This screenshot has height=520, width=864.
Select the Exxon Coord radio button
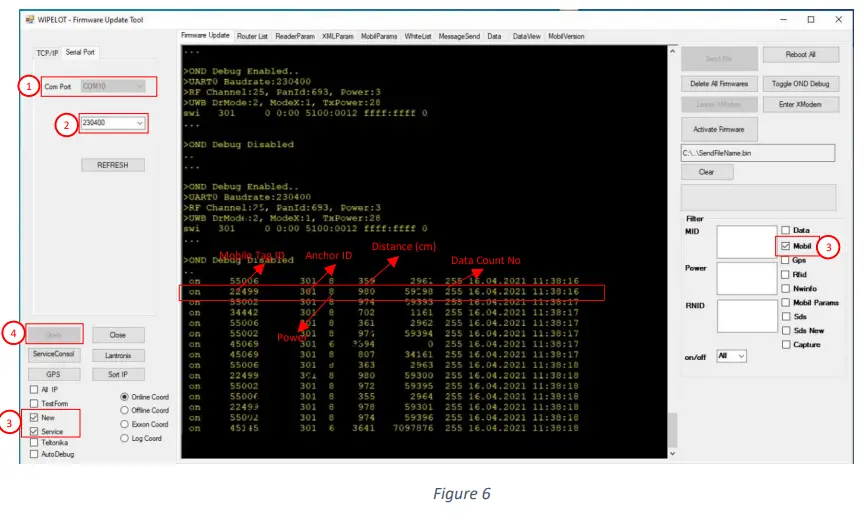pos(125,425)
